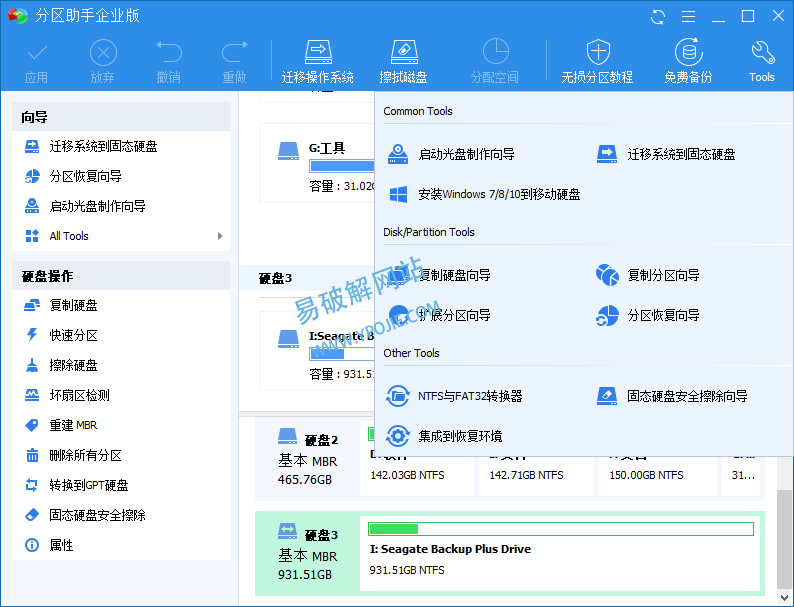The width and height of the screenshot is (794, 607).
Task: Open 属性 disk properties in sidebar
Action: coord(61,545)
